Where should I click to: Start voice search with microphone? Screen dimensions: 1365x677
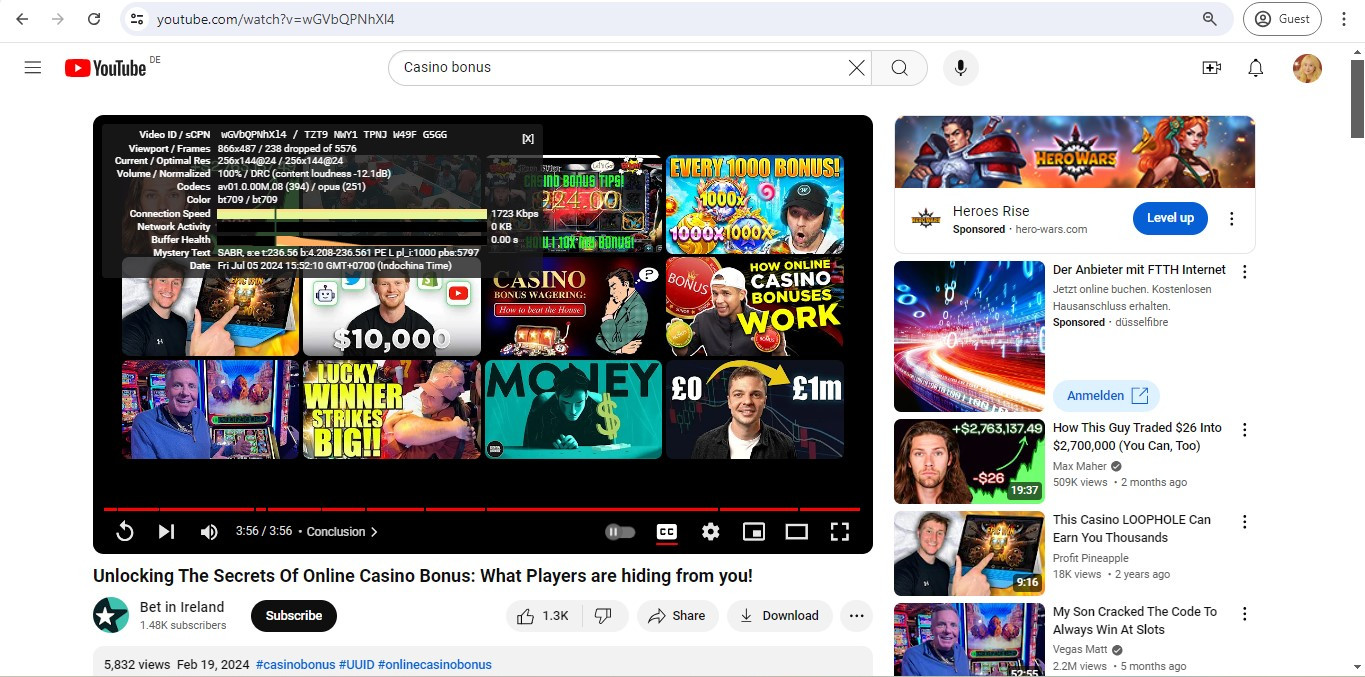[960, 68]
